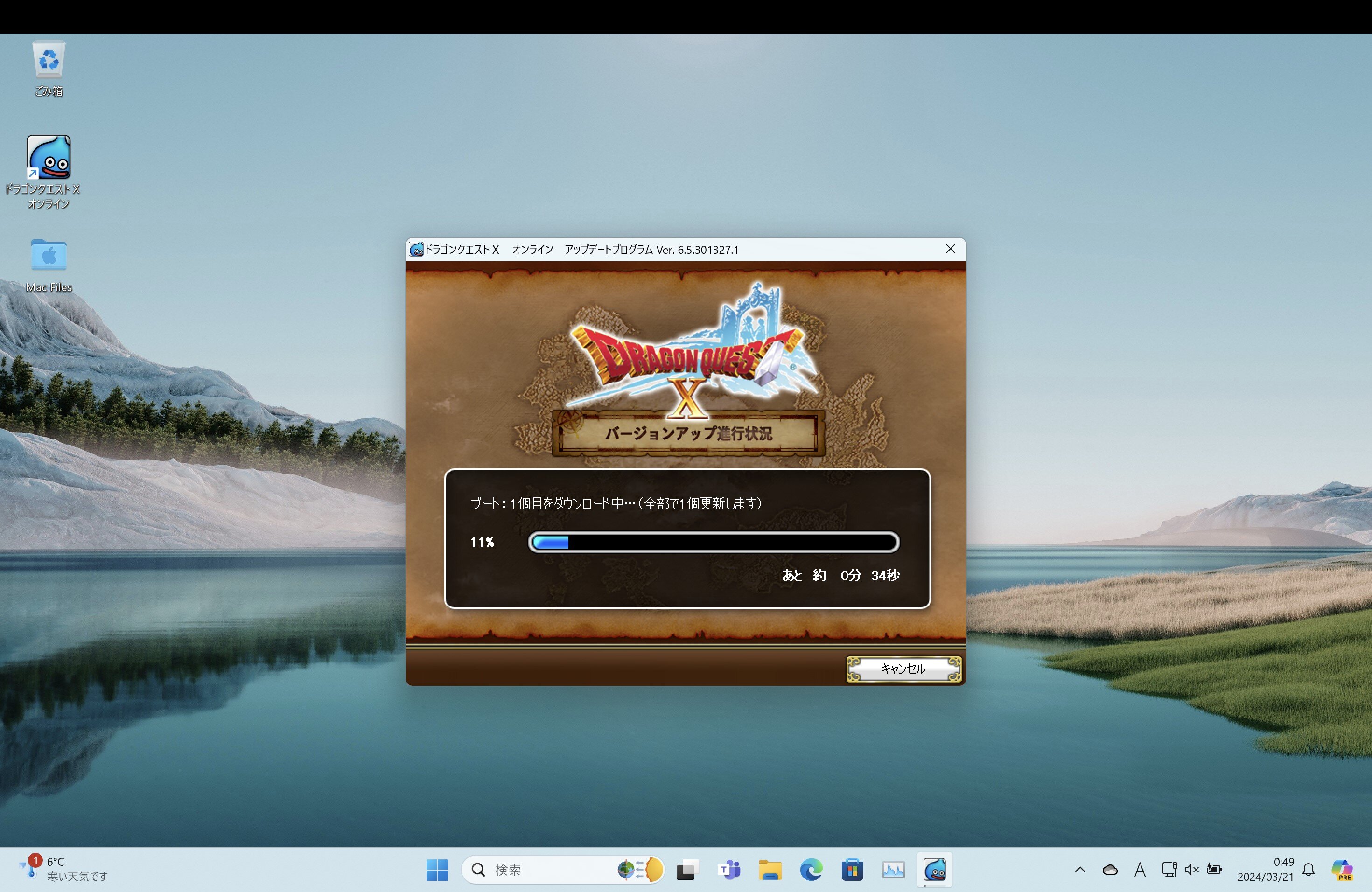Click the バージョンアップ進行状況 banner
Screen dimensions: 1372x892
[x=688, y=433]
